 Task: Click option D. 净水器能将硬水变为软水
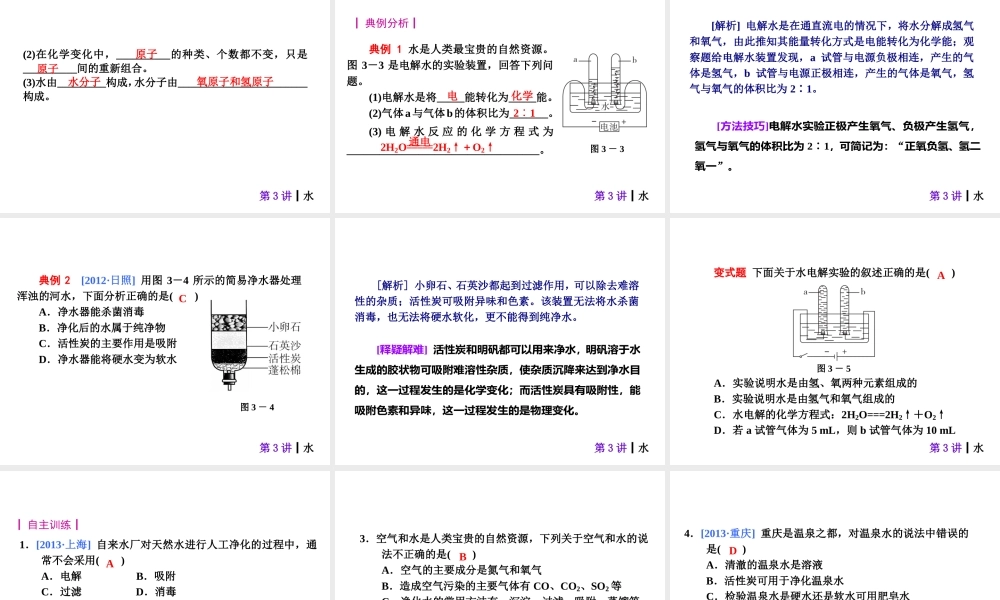coord(107,360)
